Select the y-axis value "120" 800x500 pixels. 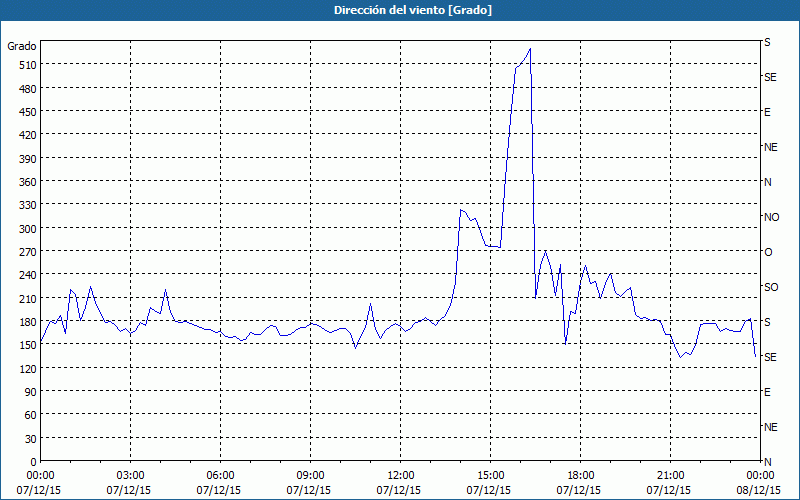[28, 368]
